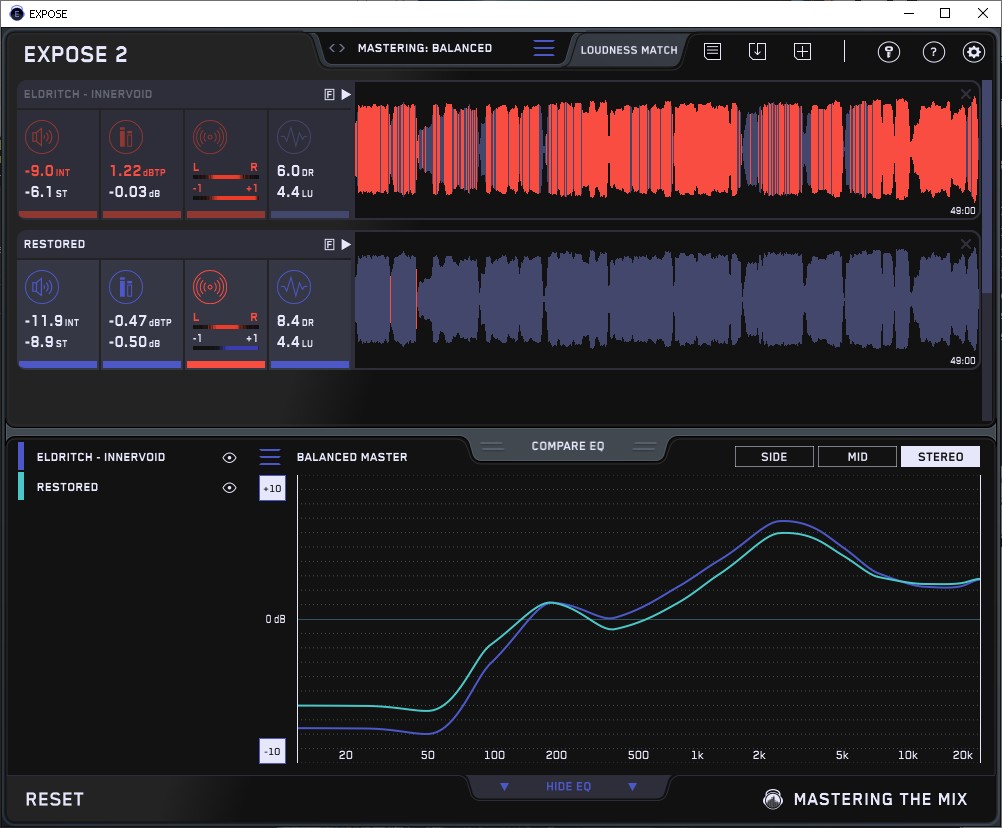Image resolution: width=1002 pixels, height=828 pixels.
Task: Open the notes list icon
Action: pos(712,51)
